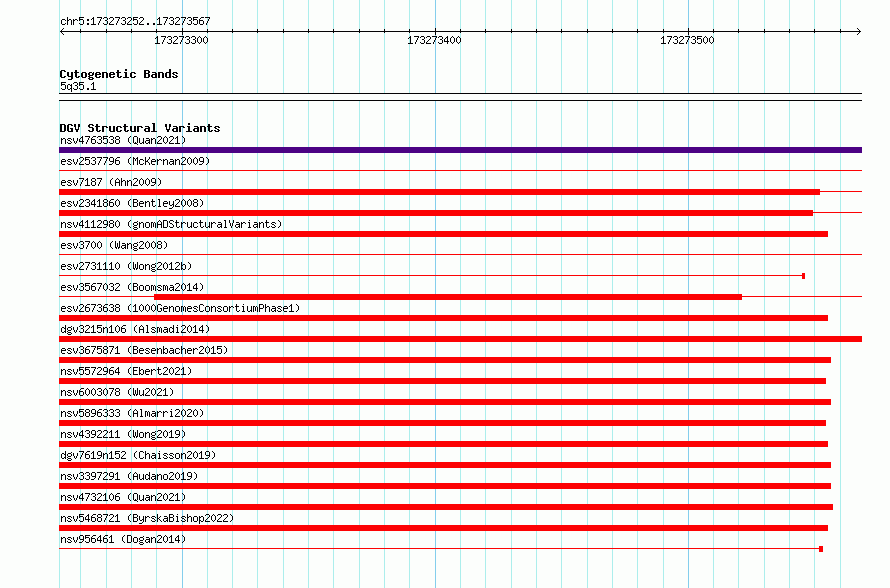Open the esv2537796 (McKernan2009) variant label
This screenshot has height=588, width=890.
135,161
